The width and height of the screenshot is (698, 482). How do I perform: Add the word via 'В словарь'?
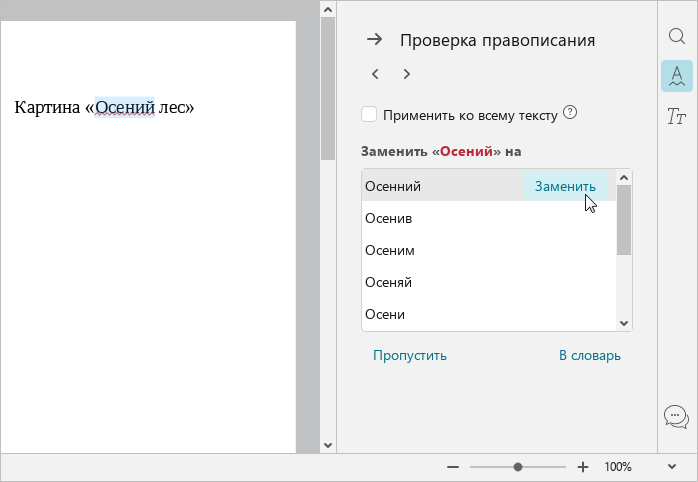[589, 356]
